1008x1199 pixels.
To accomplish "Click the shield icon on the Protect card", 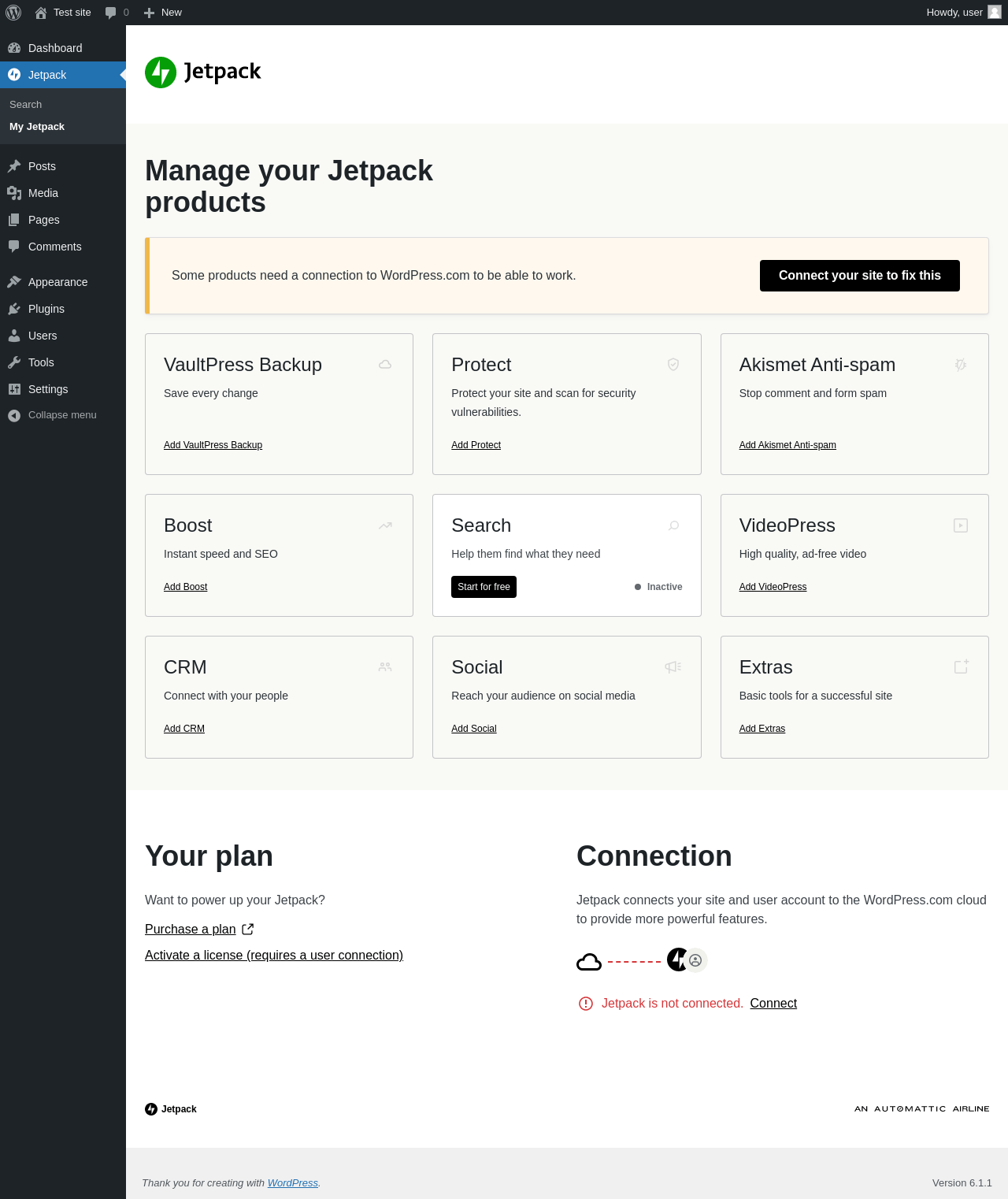I will click(673, 364).
